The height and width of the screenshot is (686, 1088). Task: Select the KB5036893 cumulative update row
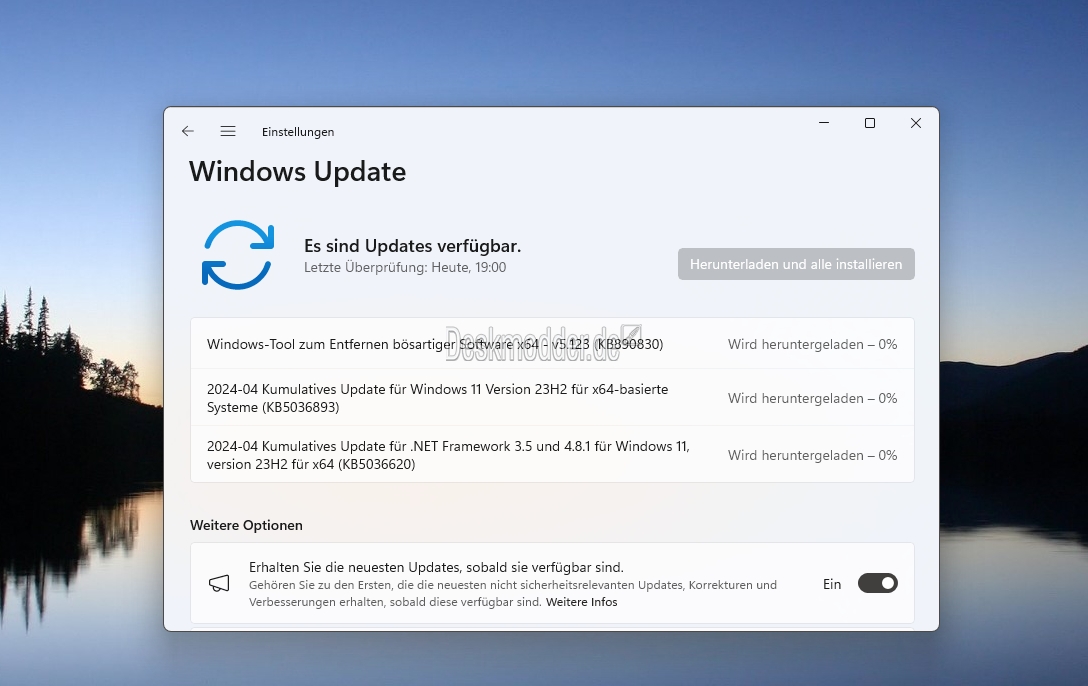(x=552, y=398)
